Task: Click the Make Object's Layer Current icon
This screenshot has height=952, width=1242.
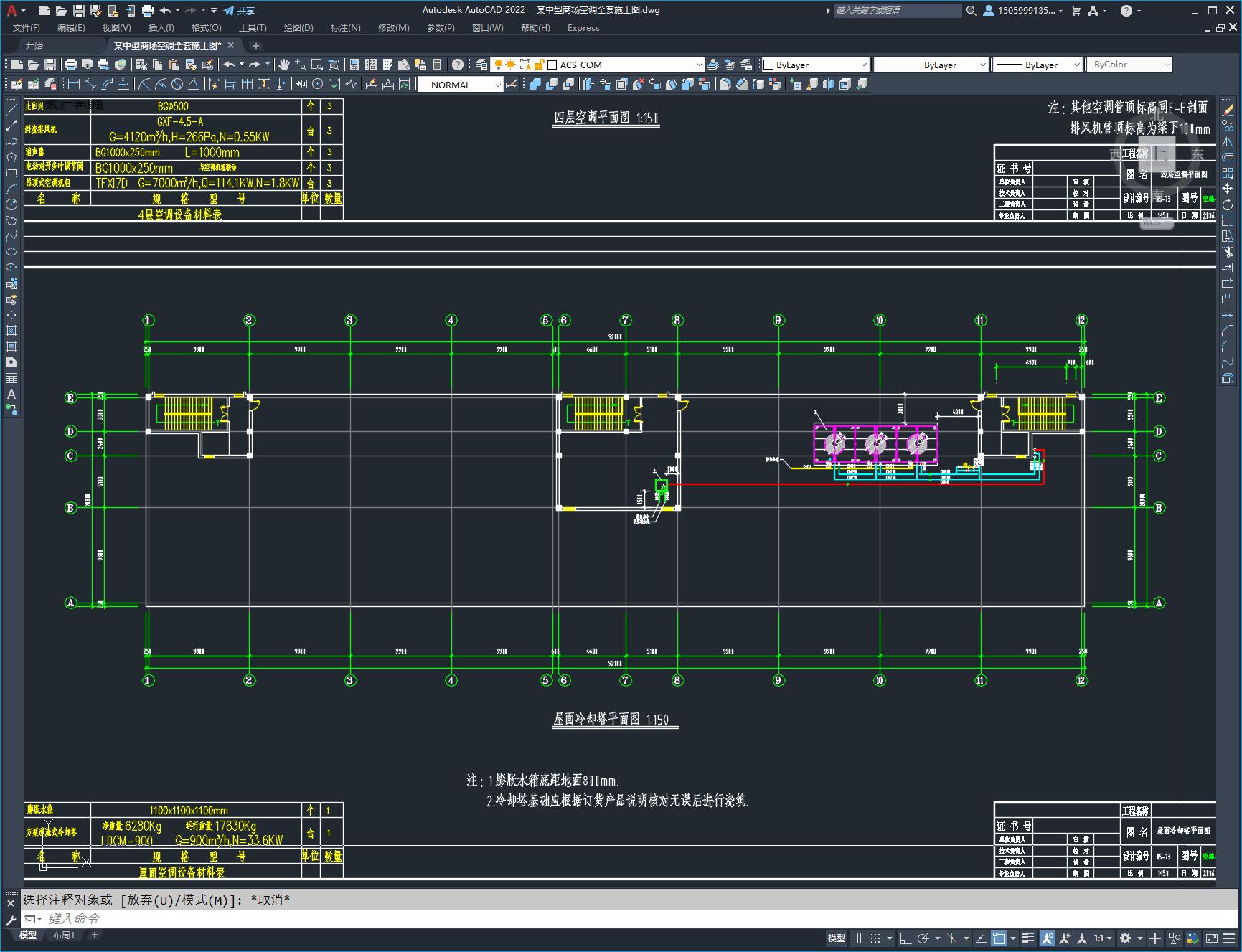Action: (712, 65)
